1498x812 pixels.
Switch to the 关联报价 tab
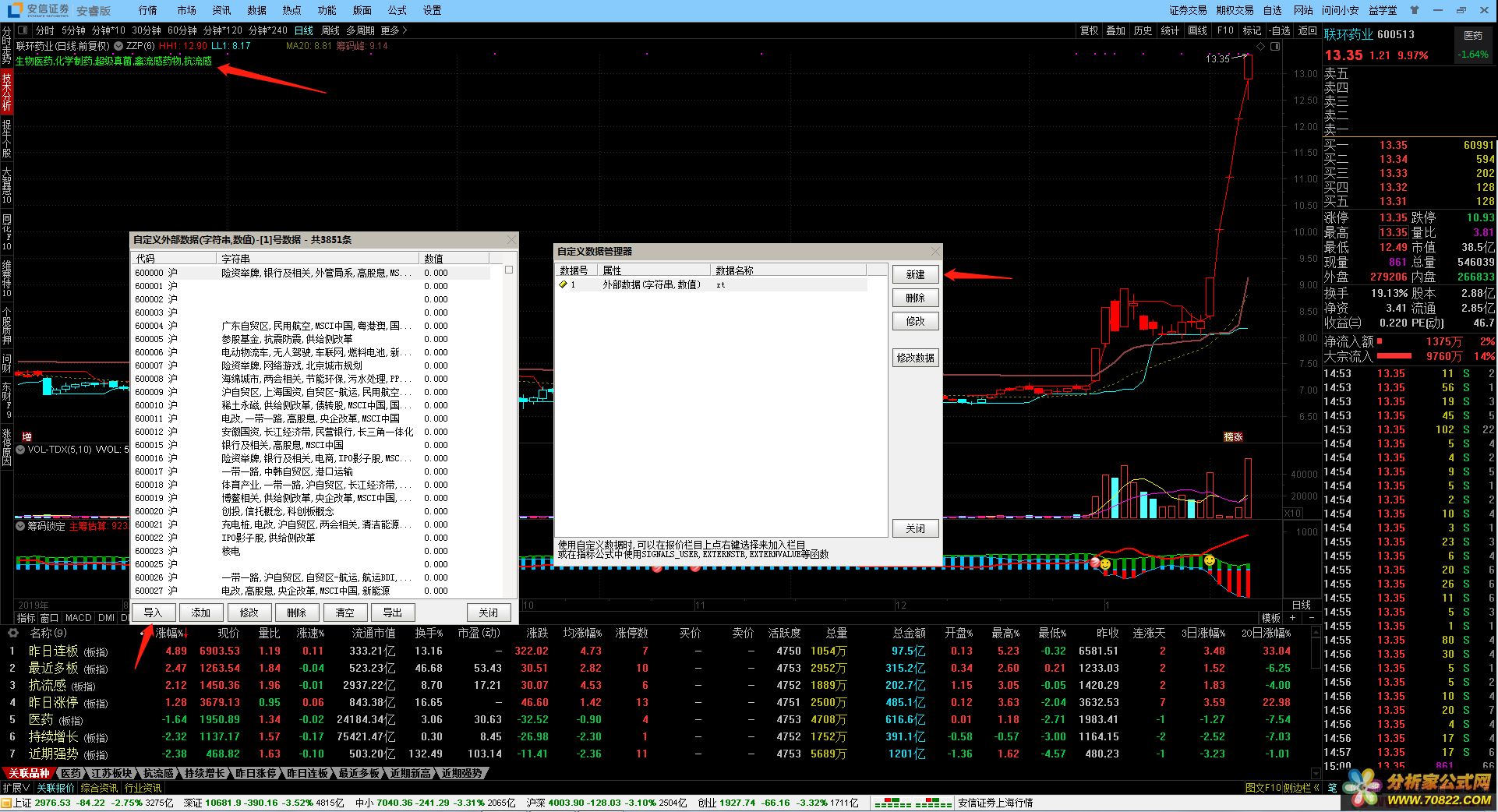pos(56,788)
